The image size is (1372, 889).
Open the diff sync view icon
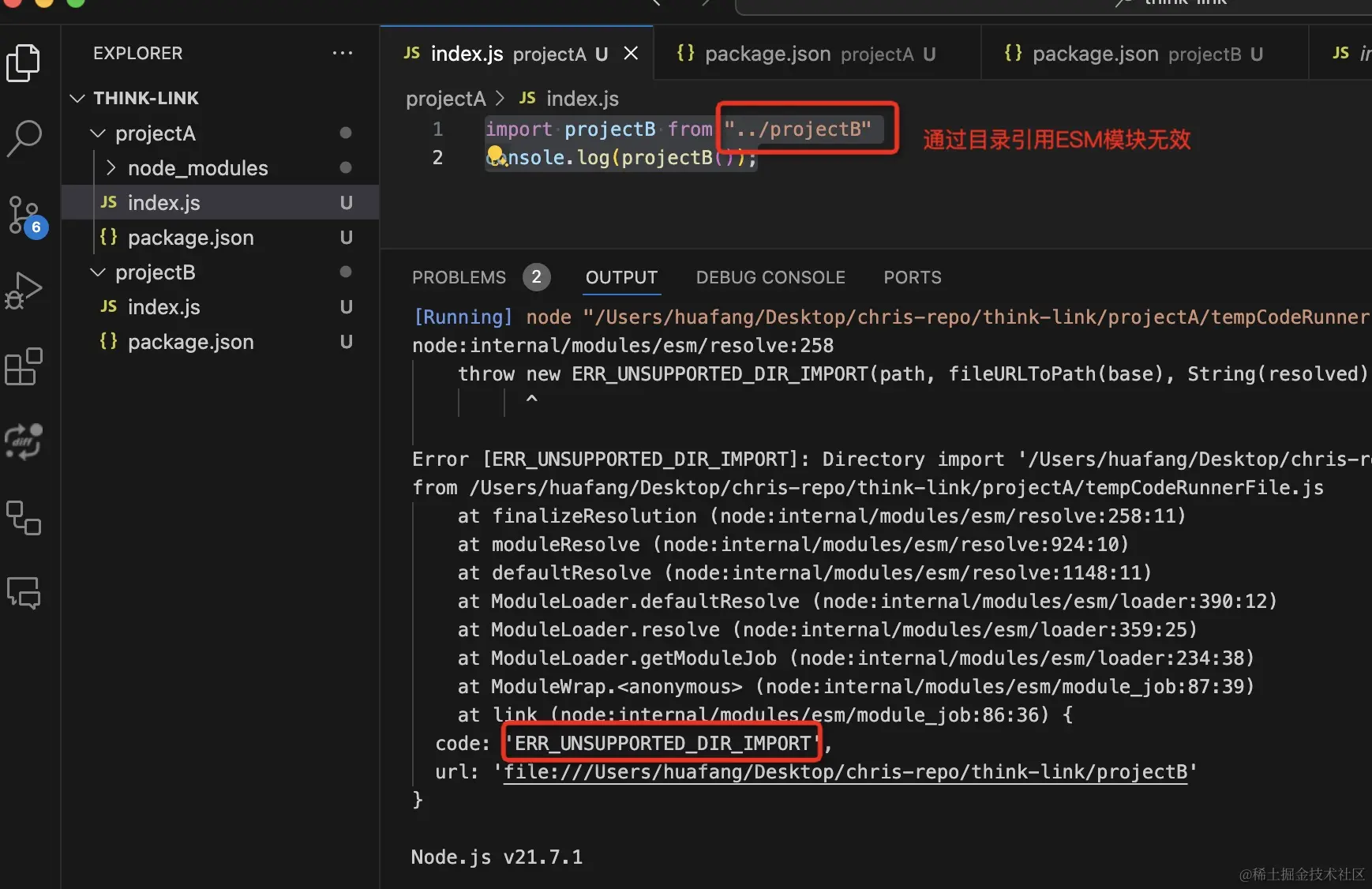click(x=24, y=441)
